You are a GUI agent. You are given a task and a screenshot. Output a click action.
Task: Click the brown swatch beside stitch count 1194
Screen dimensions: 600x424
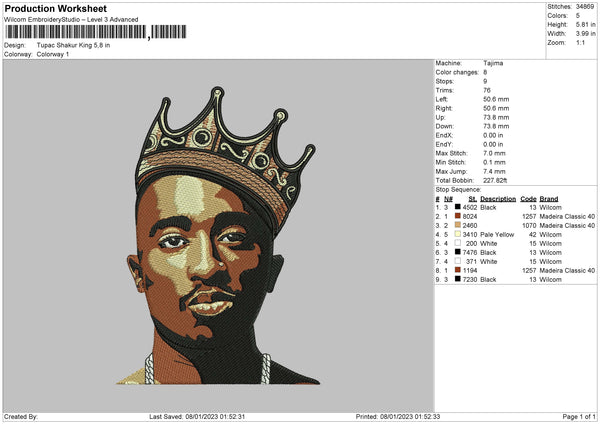click(458, 270)
